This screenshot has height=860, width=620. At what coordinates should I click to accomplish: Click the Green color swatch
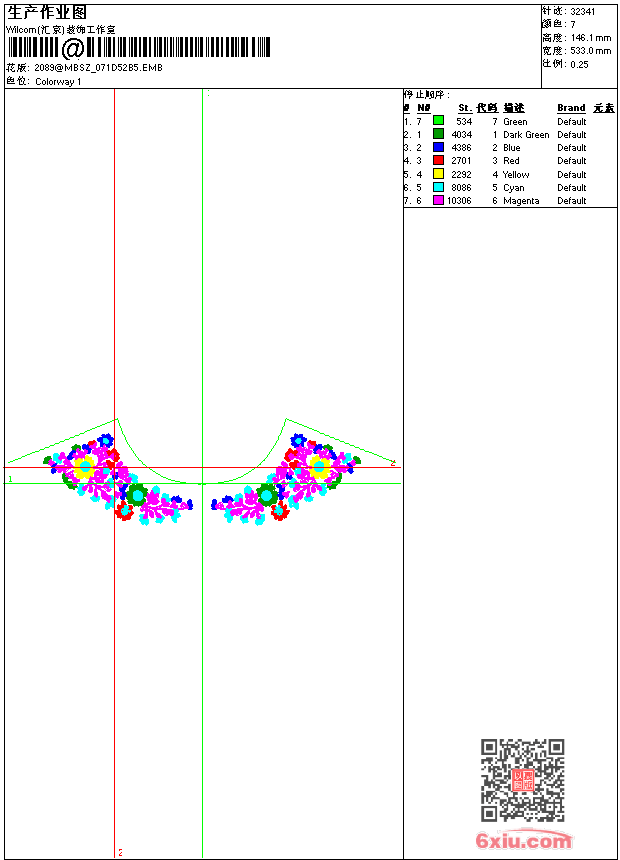438,121
